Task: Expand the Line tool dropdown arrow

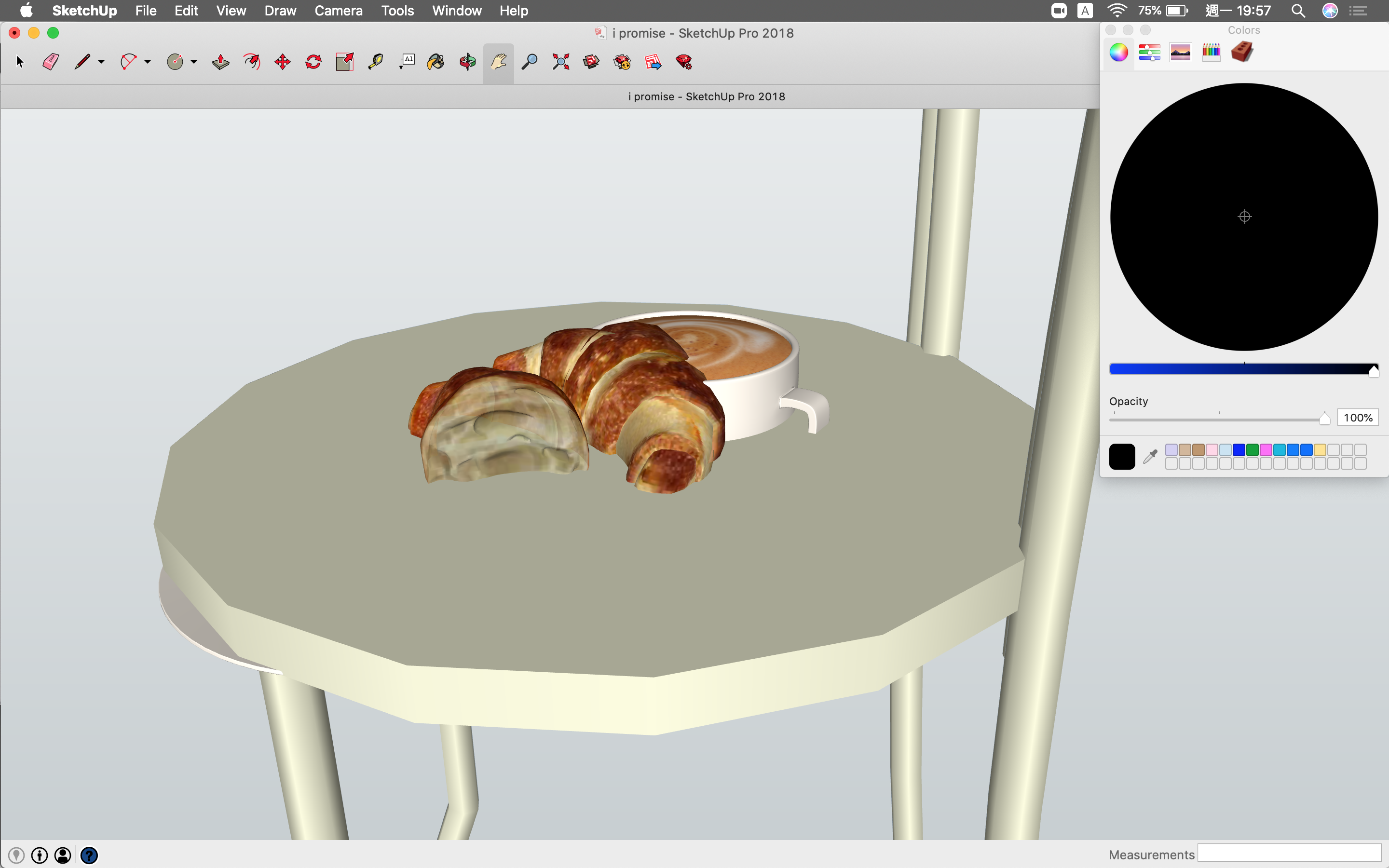Action: click(102, 62)
